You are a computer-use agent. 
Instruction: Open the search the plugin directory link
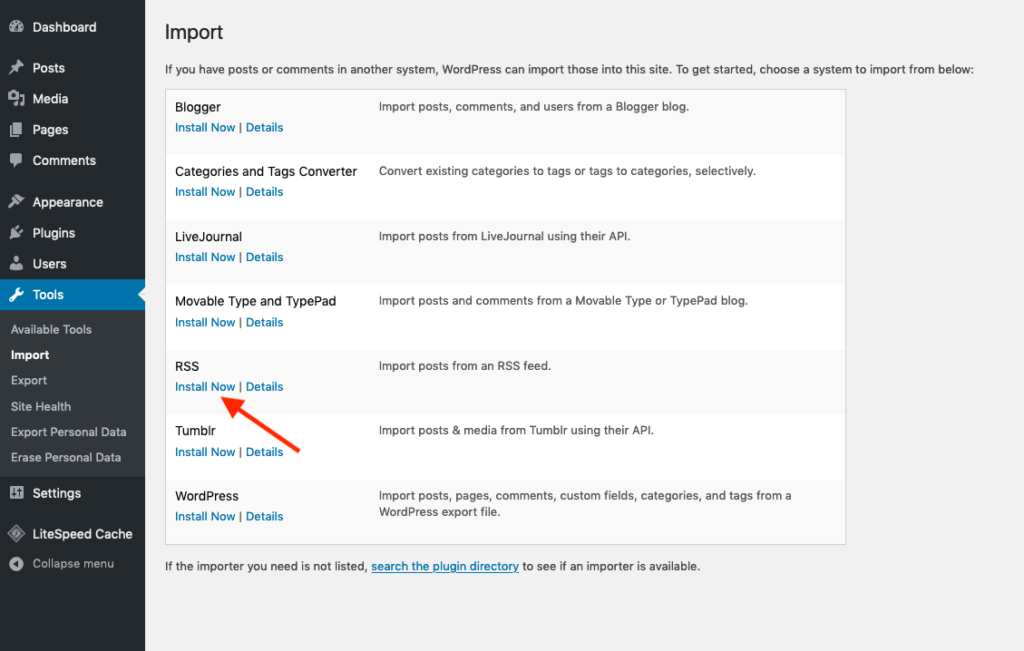(x=445, y=566)
